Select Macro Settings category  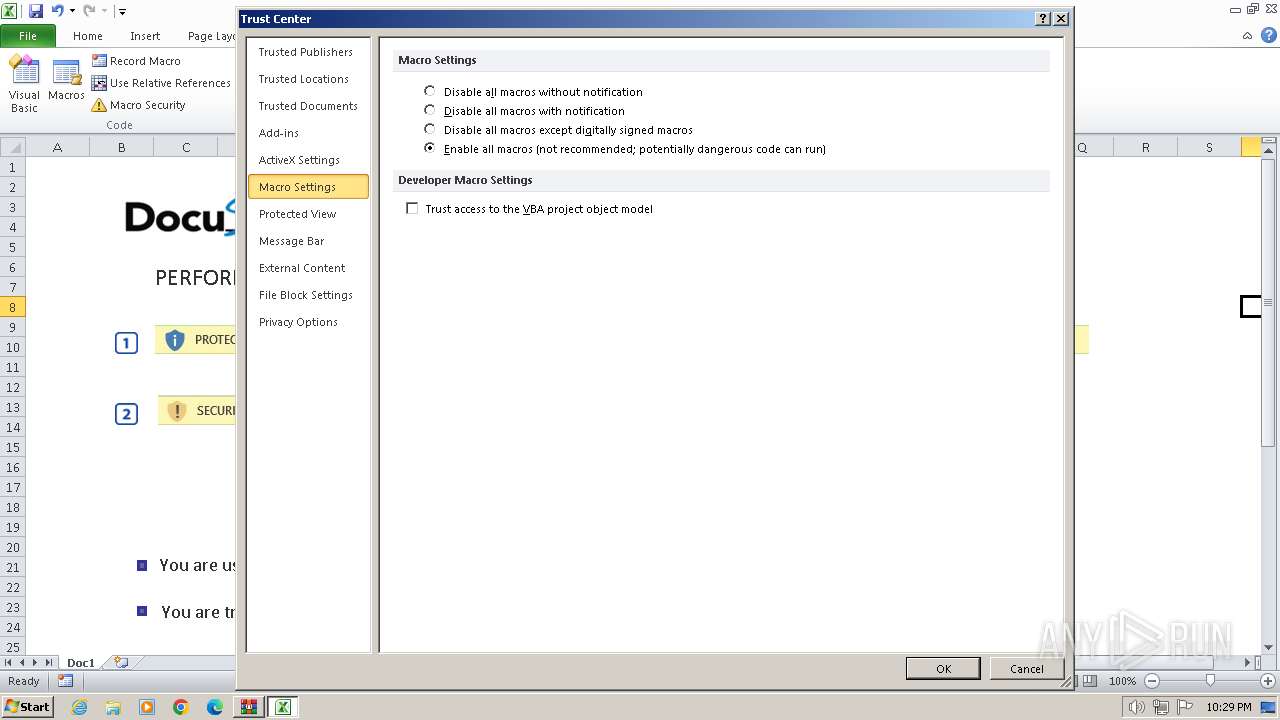308,187
